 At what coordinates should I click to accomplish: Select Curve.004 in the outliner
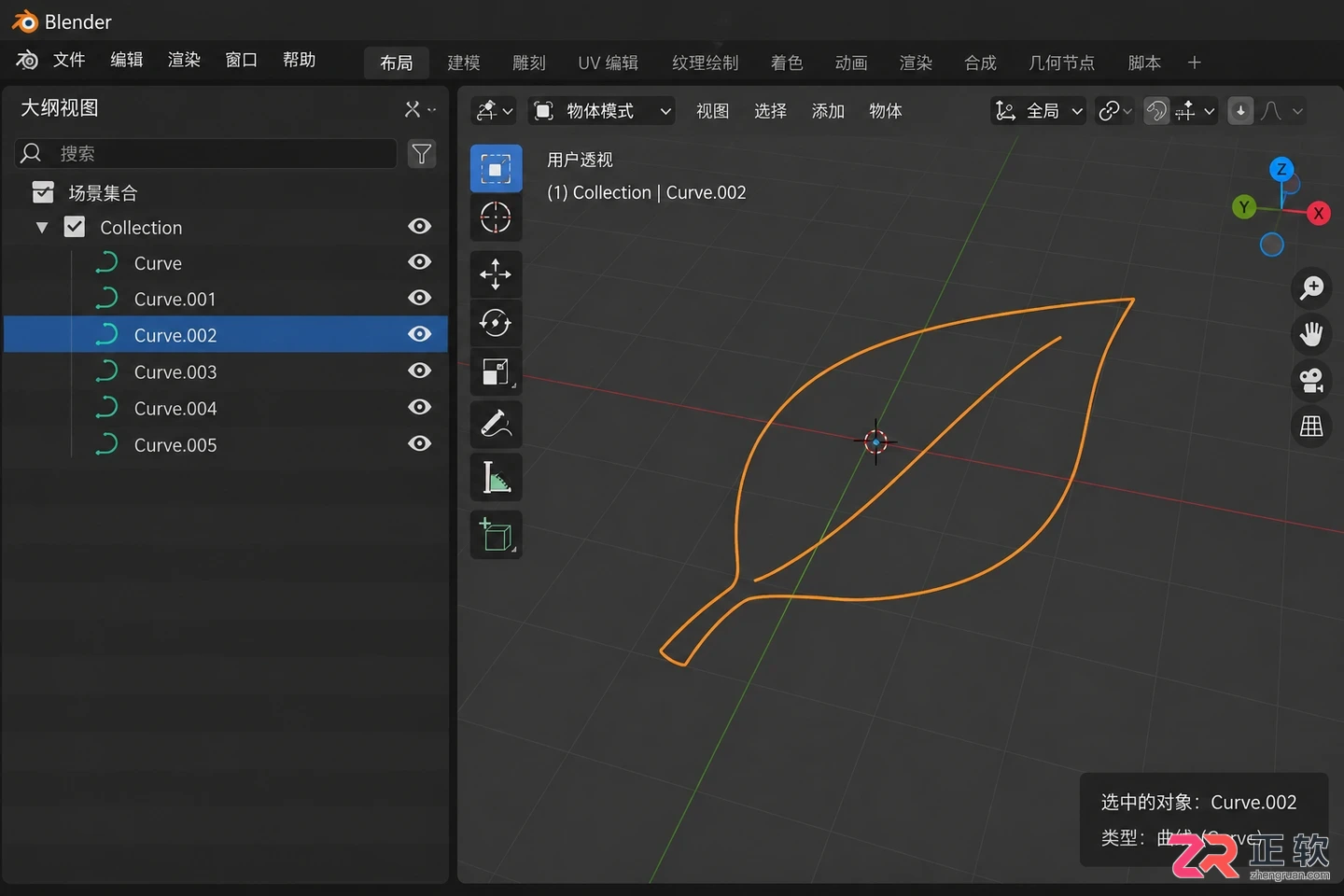pyautogui.click(x=226, y=408)
